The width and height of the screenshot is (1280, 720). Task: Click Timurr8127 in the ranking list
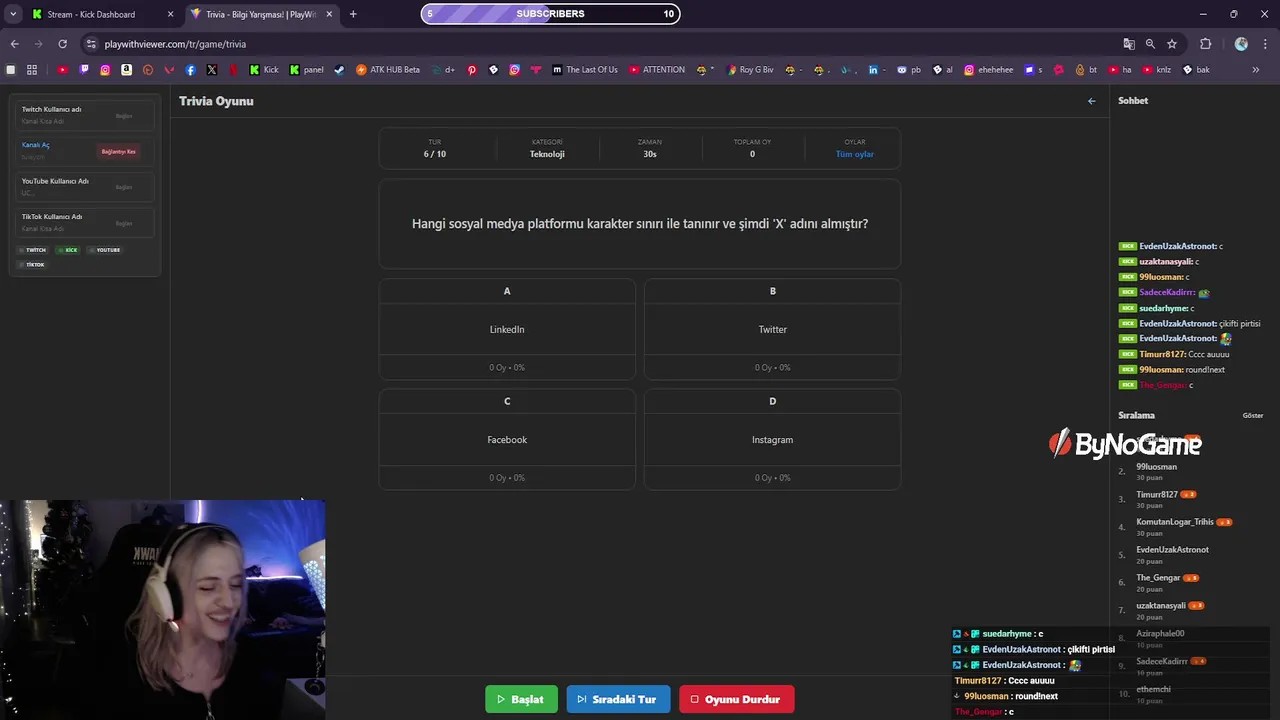coord(1157,495)
